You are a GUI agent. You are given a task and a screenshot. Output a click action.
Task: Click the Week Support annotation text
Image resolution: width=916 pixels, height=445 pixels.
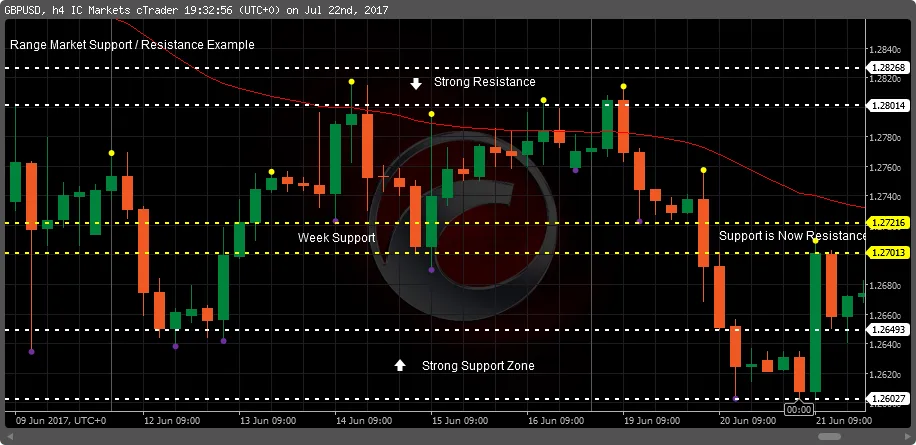point(336,238)
